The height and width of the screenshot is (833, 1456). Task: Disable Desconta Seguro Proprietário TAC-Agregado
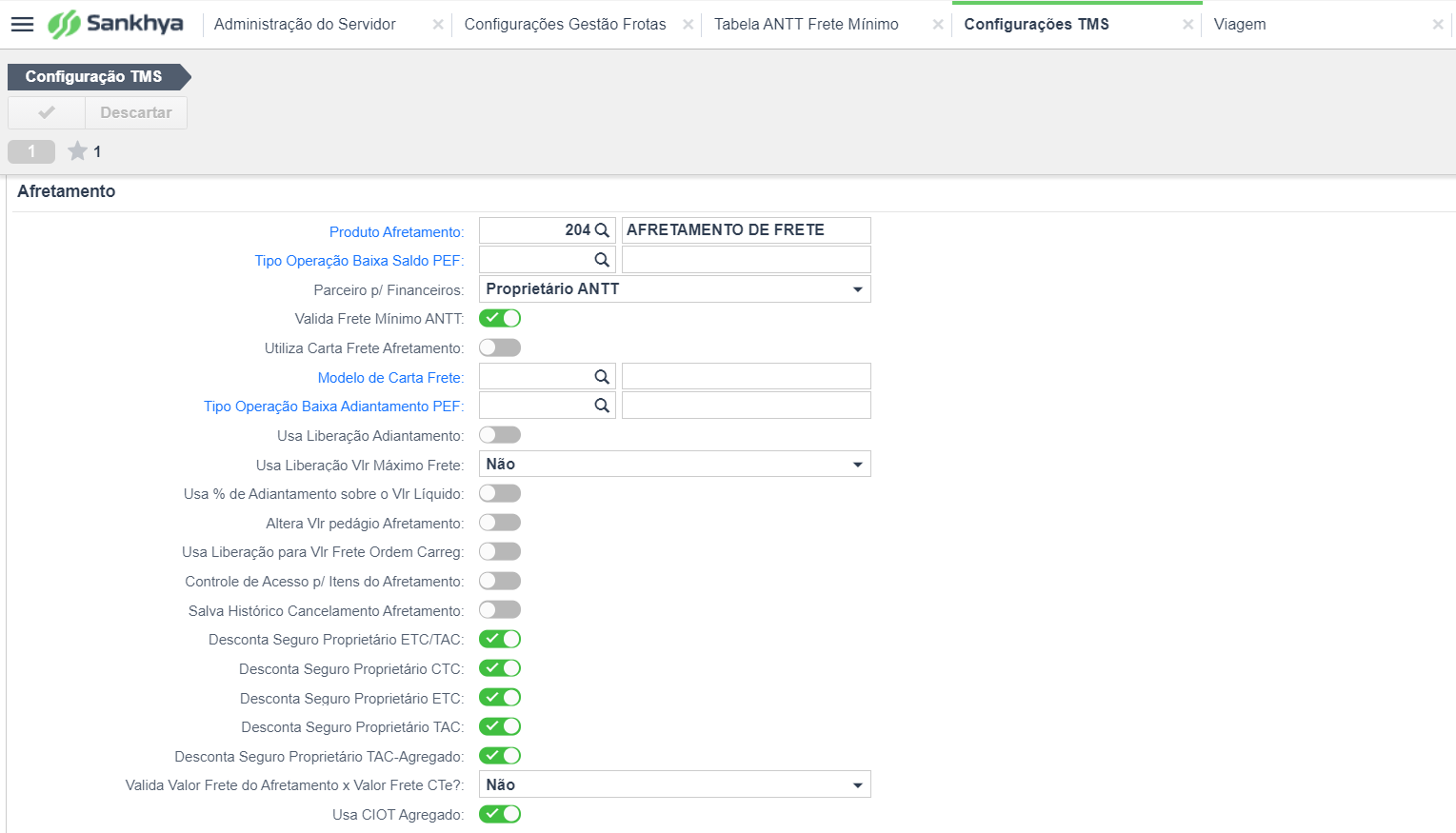tap(500, 756)
